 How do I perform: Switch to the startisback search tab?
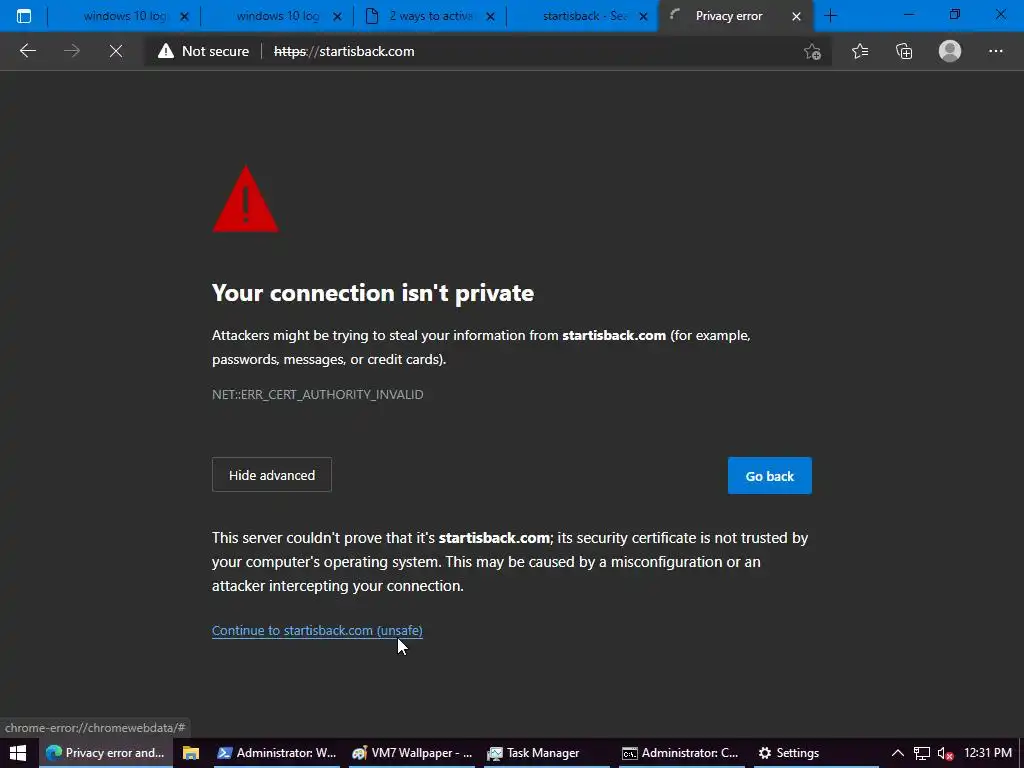pos(583,16)
